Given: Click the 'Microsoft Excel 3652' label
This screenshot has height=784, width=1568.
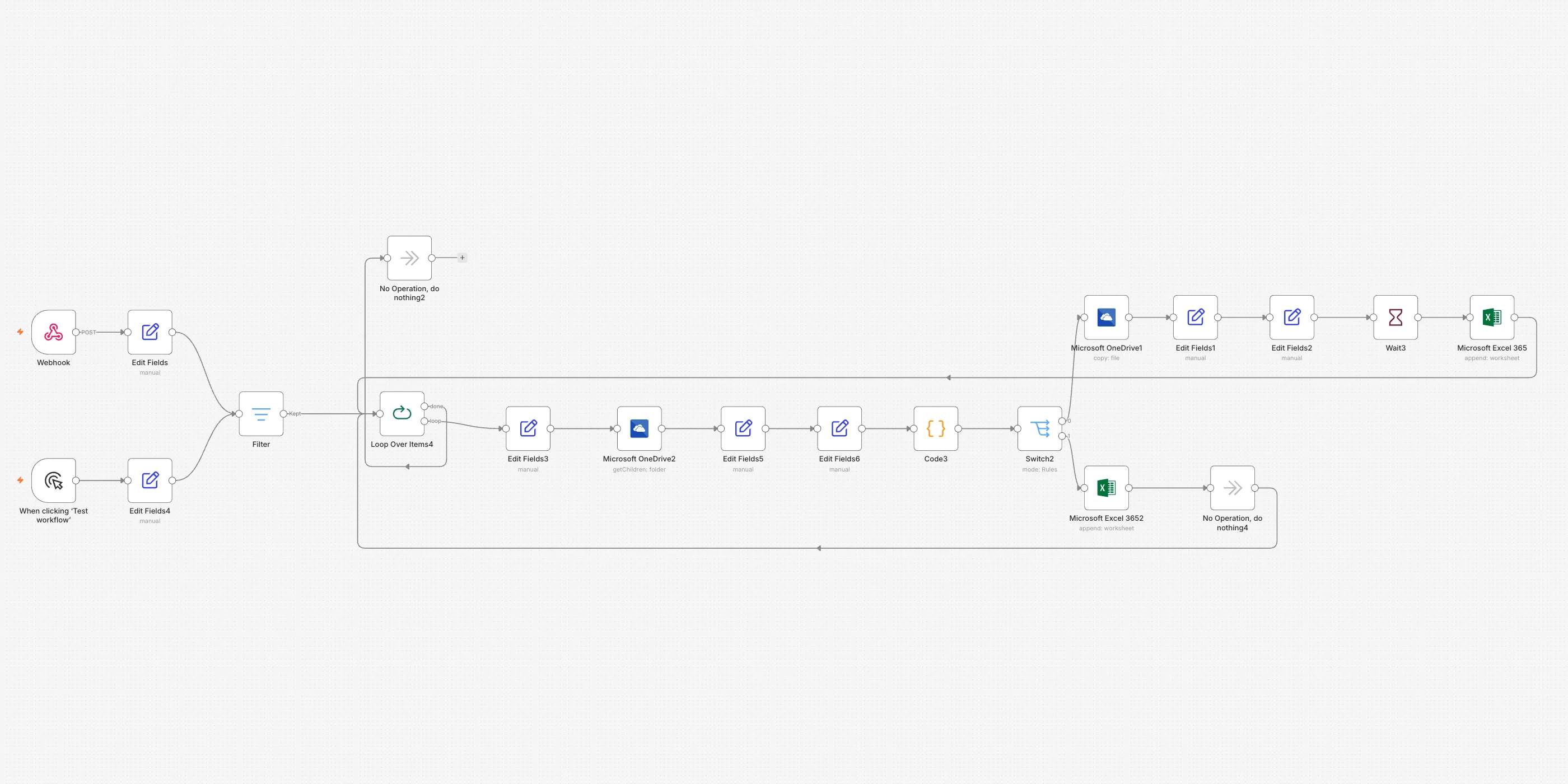Looking at the screenshot, I should click(1107, 519).
